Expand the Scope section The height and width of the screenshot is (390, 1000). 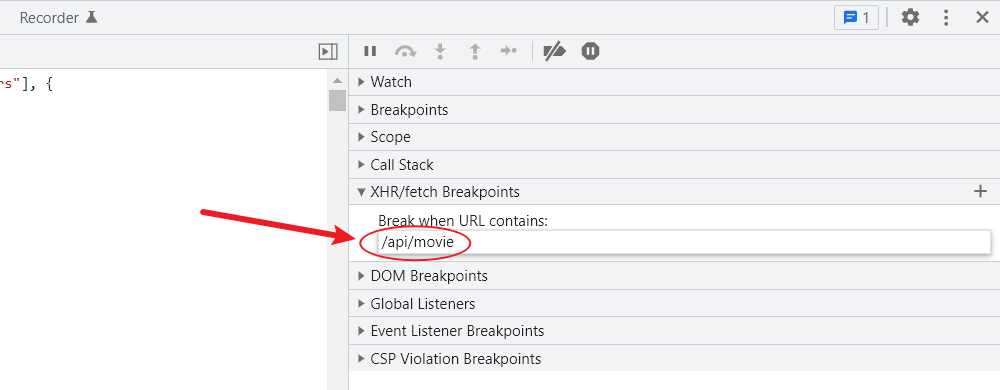tap(674, 137)
